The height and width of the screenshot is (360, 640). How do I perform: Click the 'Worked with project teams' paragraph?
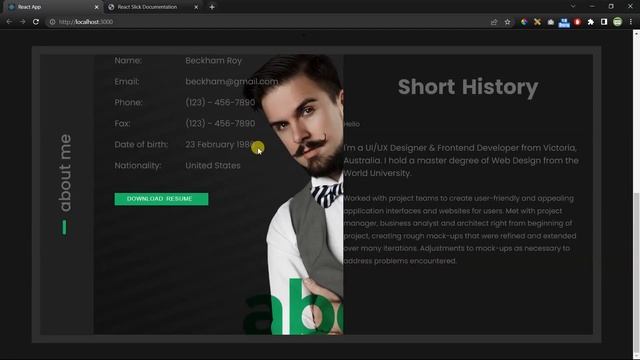tap(460, 229)
